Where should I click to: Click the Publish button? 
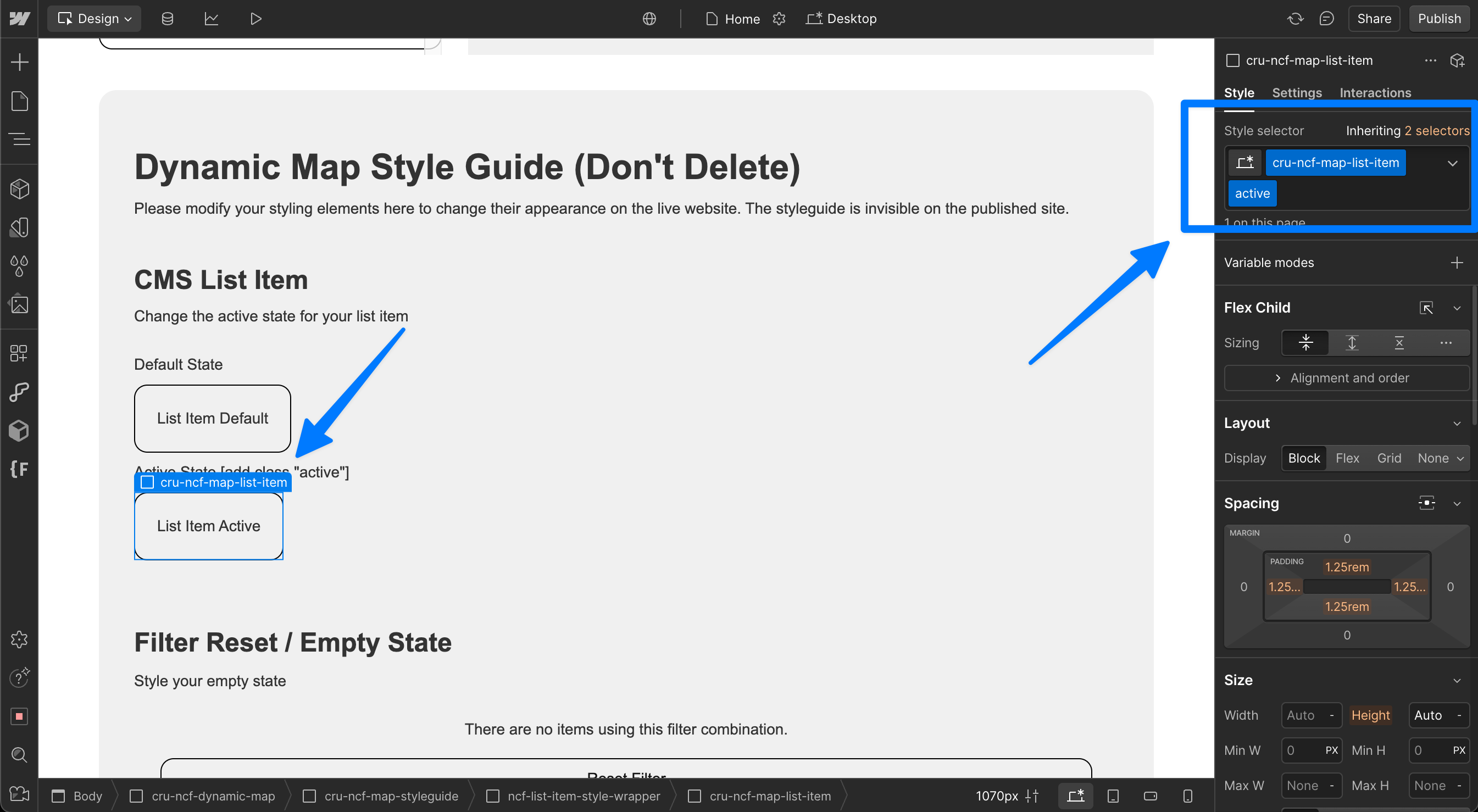[1439, 18]
